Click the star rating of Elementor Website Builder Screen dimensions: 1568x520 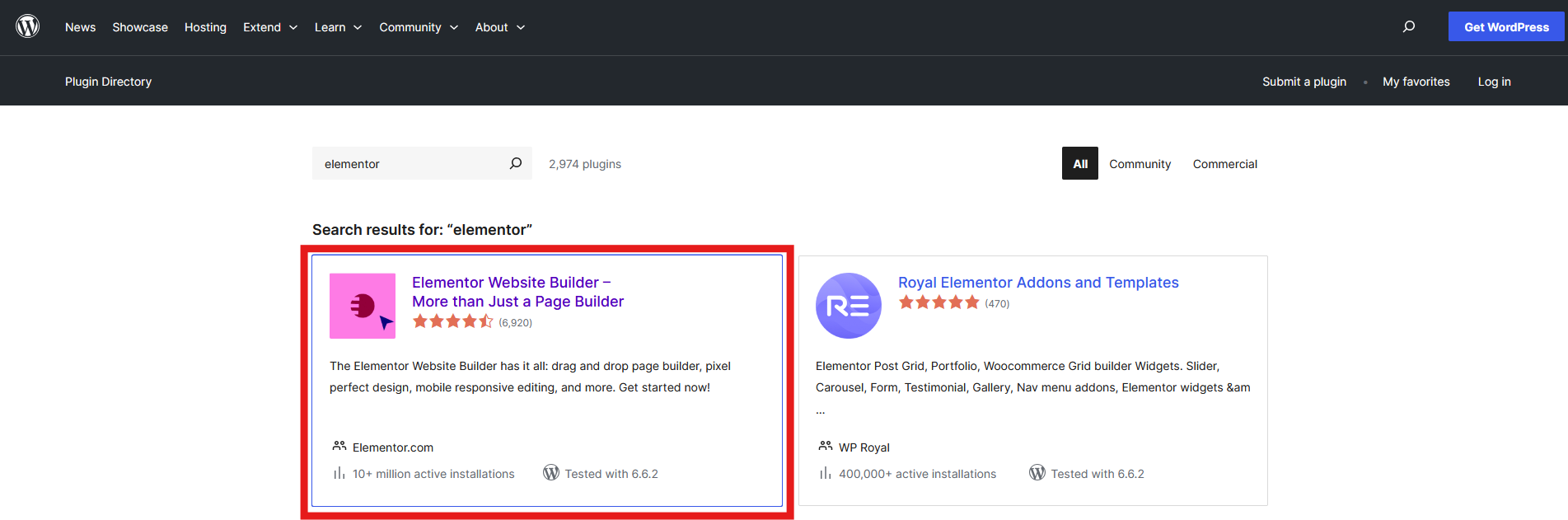coord(453,321)
